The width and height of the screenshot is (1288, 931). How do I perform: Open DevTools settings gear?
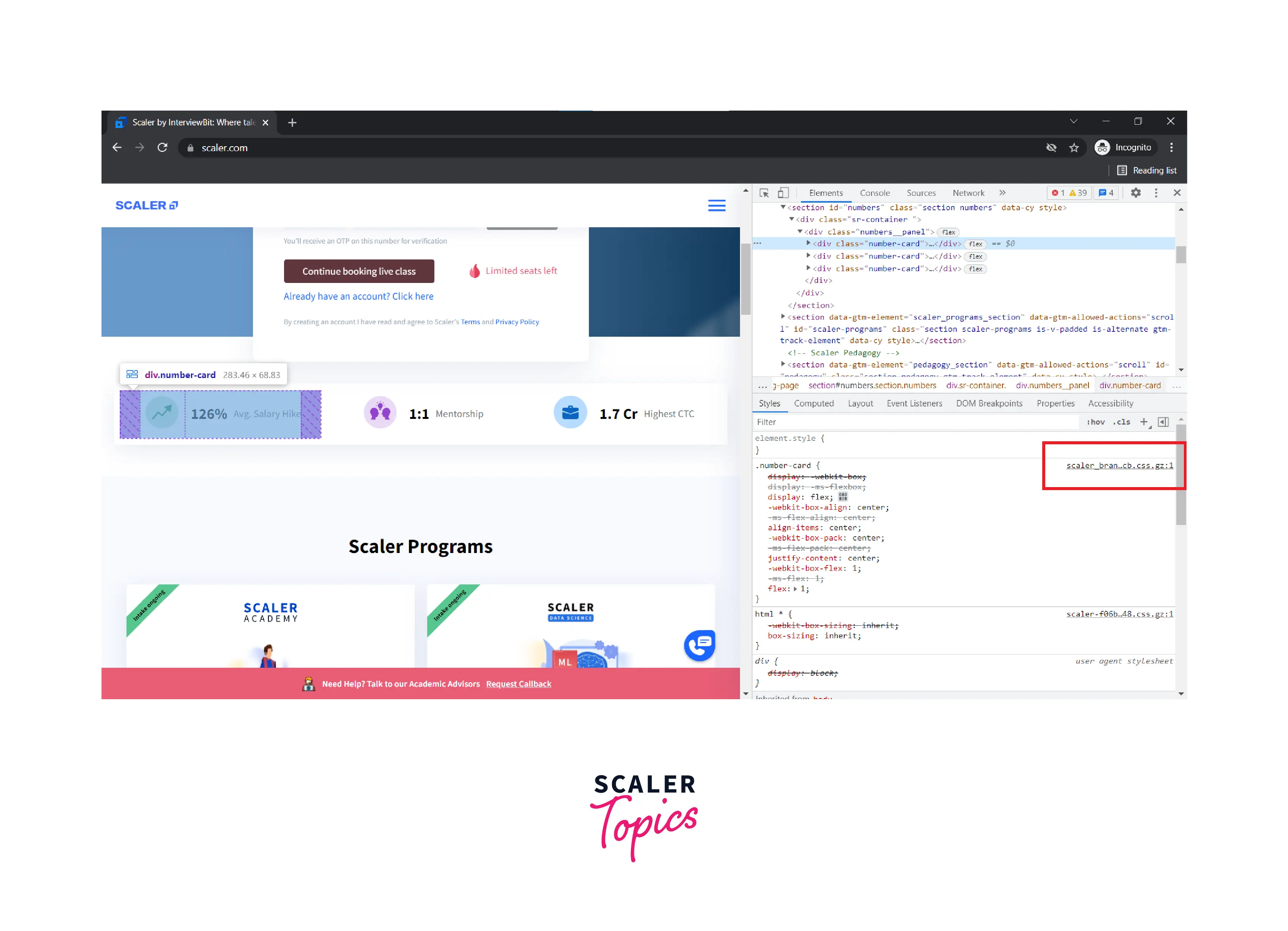(1135, 193)
